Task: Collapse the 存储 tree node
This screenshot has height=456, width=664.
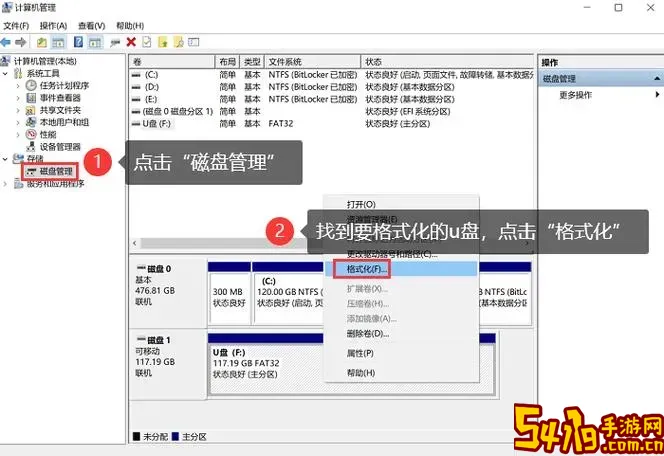Action: pyautogui.click(x=5, y=159)
